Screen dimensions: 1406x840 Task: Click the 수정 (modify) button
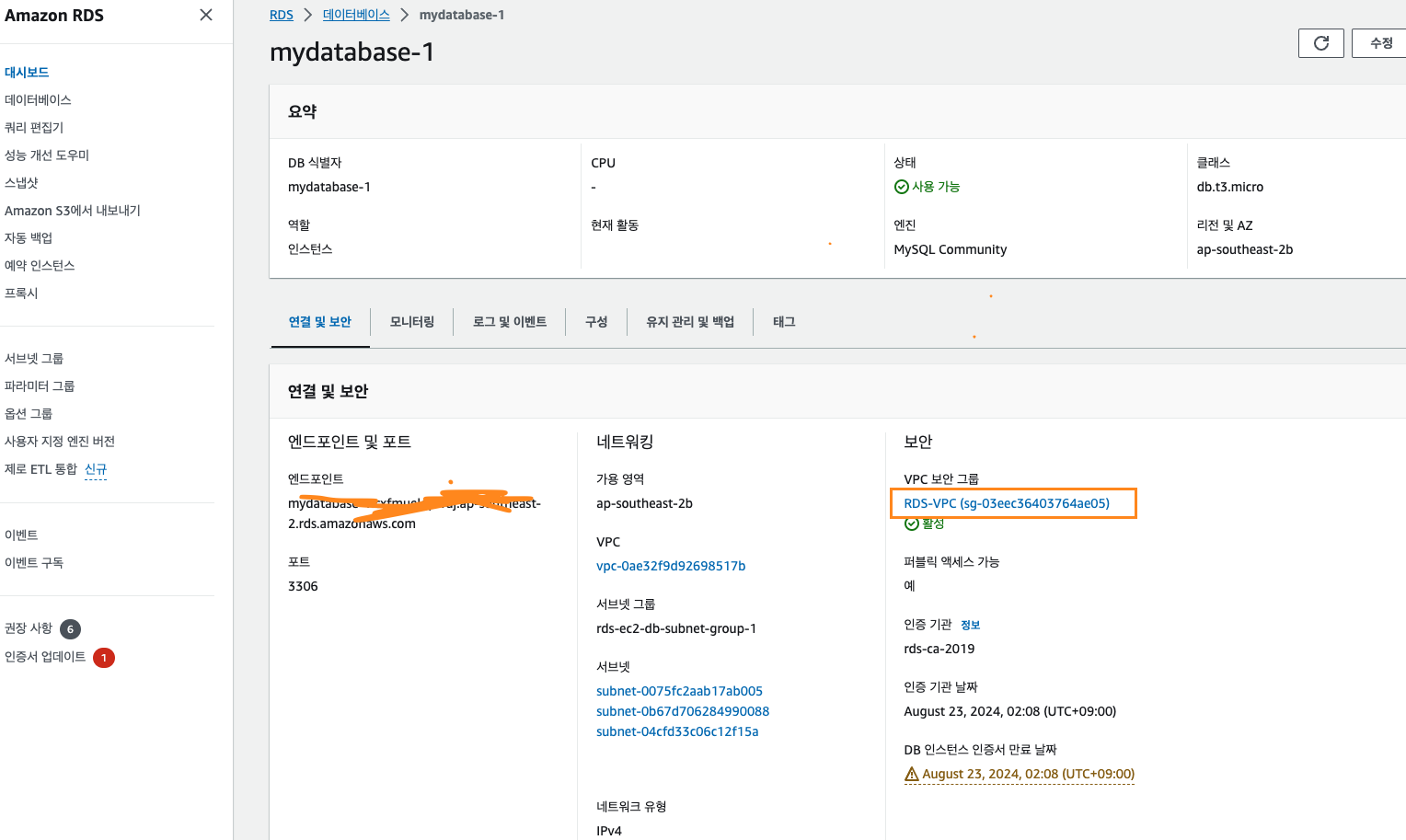pyautogui.click(x=1380, y=43)
